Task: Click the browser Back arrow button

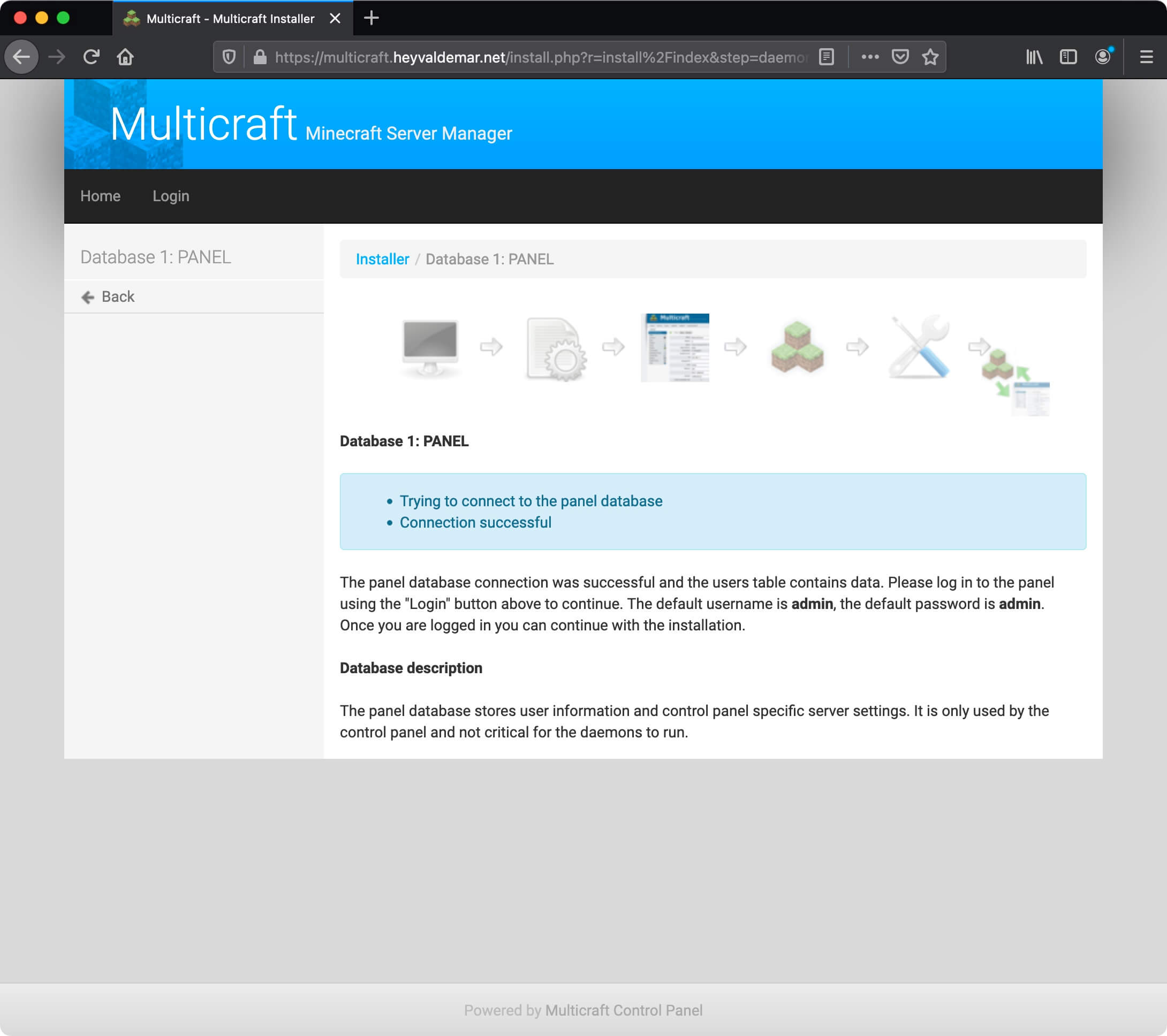Action: [x=21, y=57]
